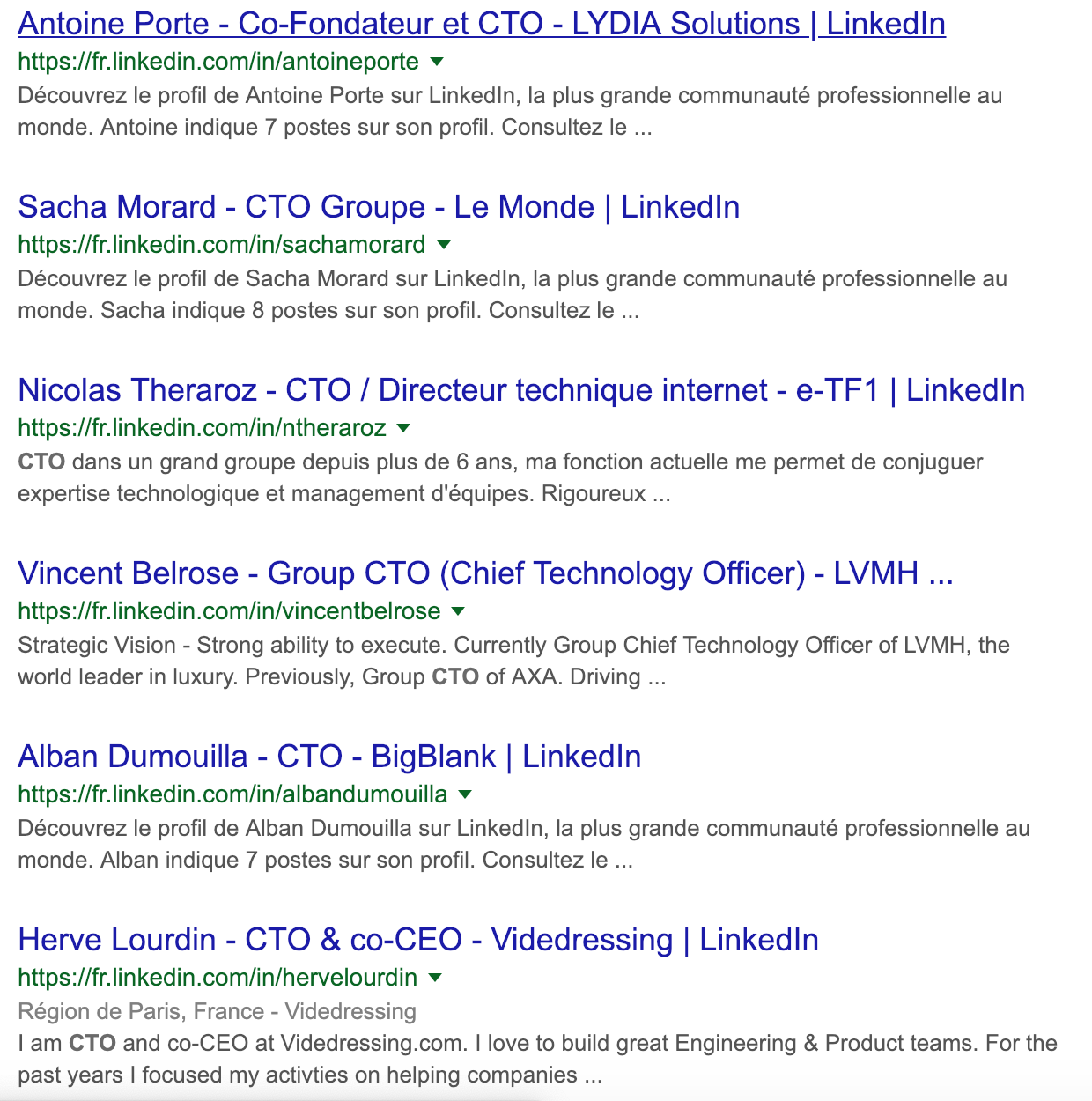Click the fr.linkedin.com/in/ntheraroz green URL
The height and width of the screenshot is (1101, 1092).
(203, 428)
